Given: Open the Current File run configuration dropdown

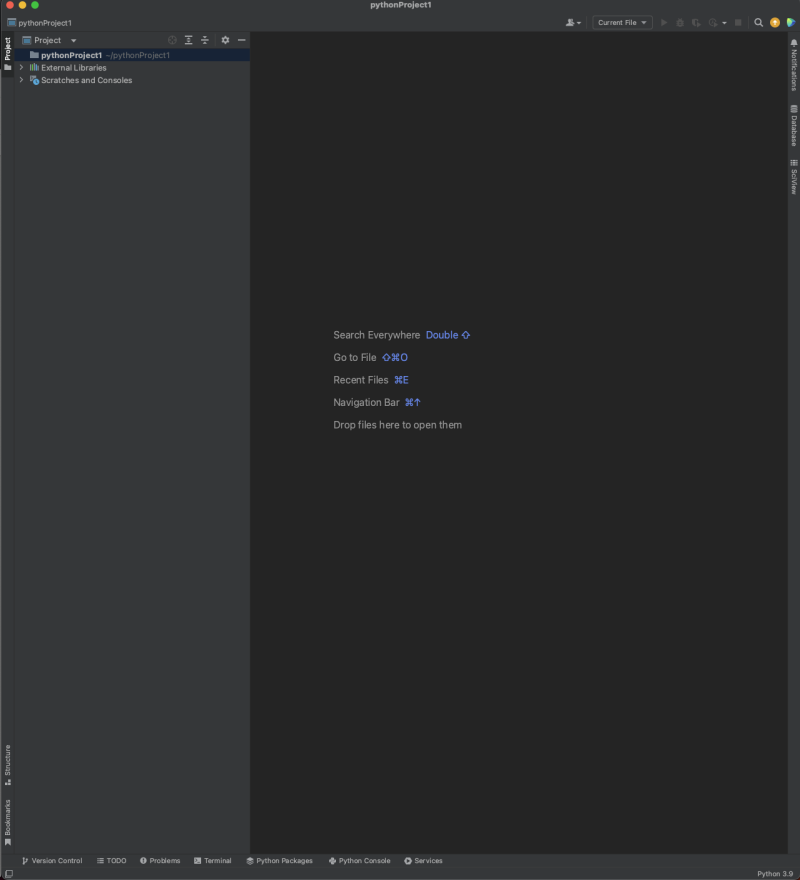Looking at the screenshot, I should [622, 22].
